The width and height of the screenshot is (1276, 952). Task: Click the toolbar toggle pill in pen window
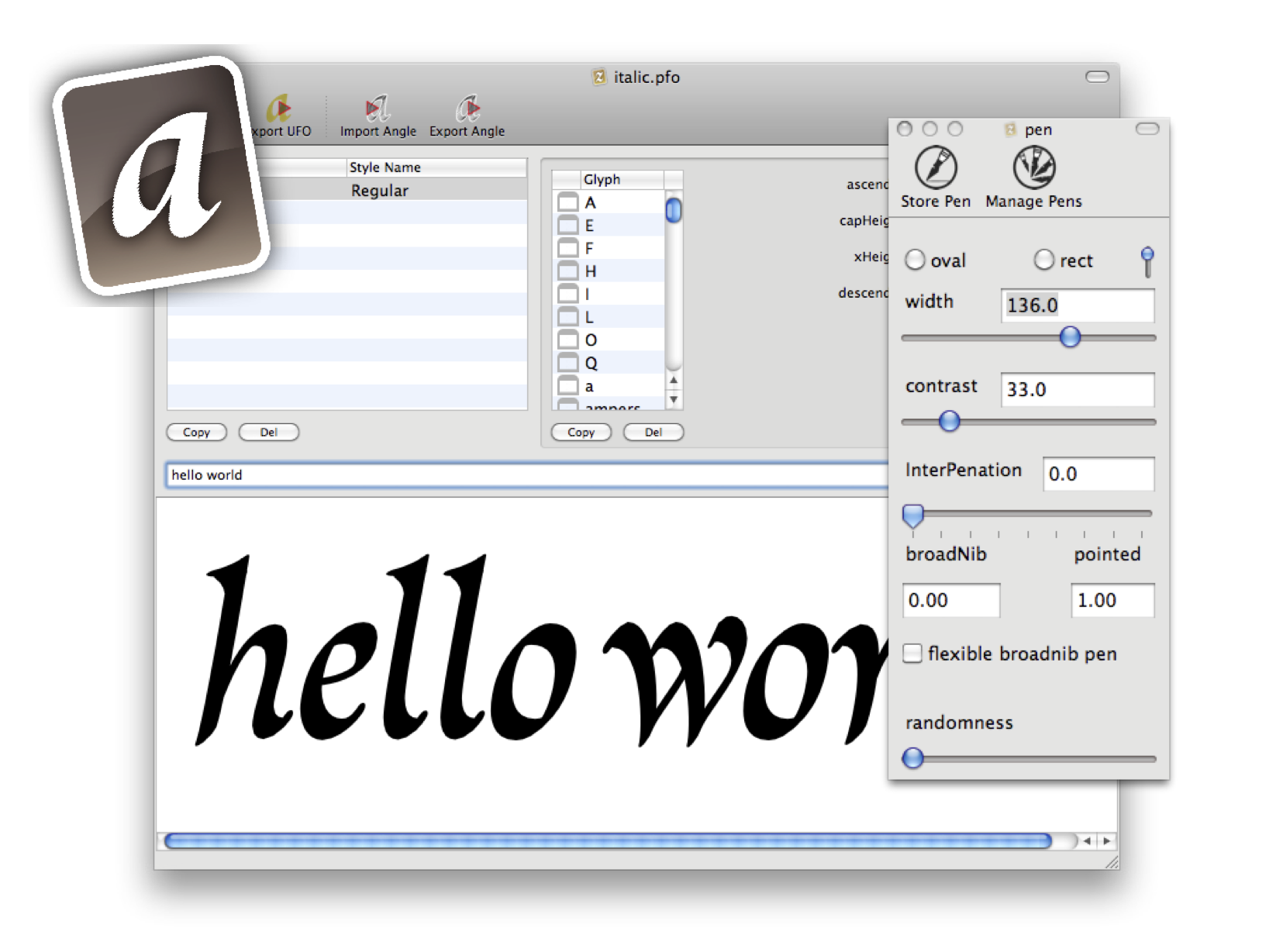click(1147, 129)
